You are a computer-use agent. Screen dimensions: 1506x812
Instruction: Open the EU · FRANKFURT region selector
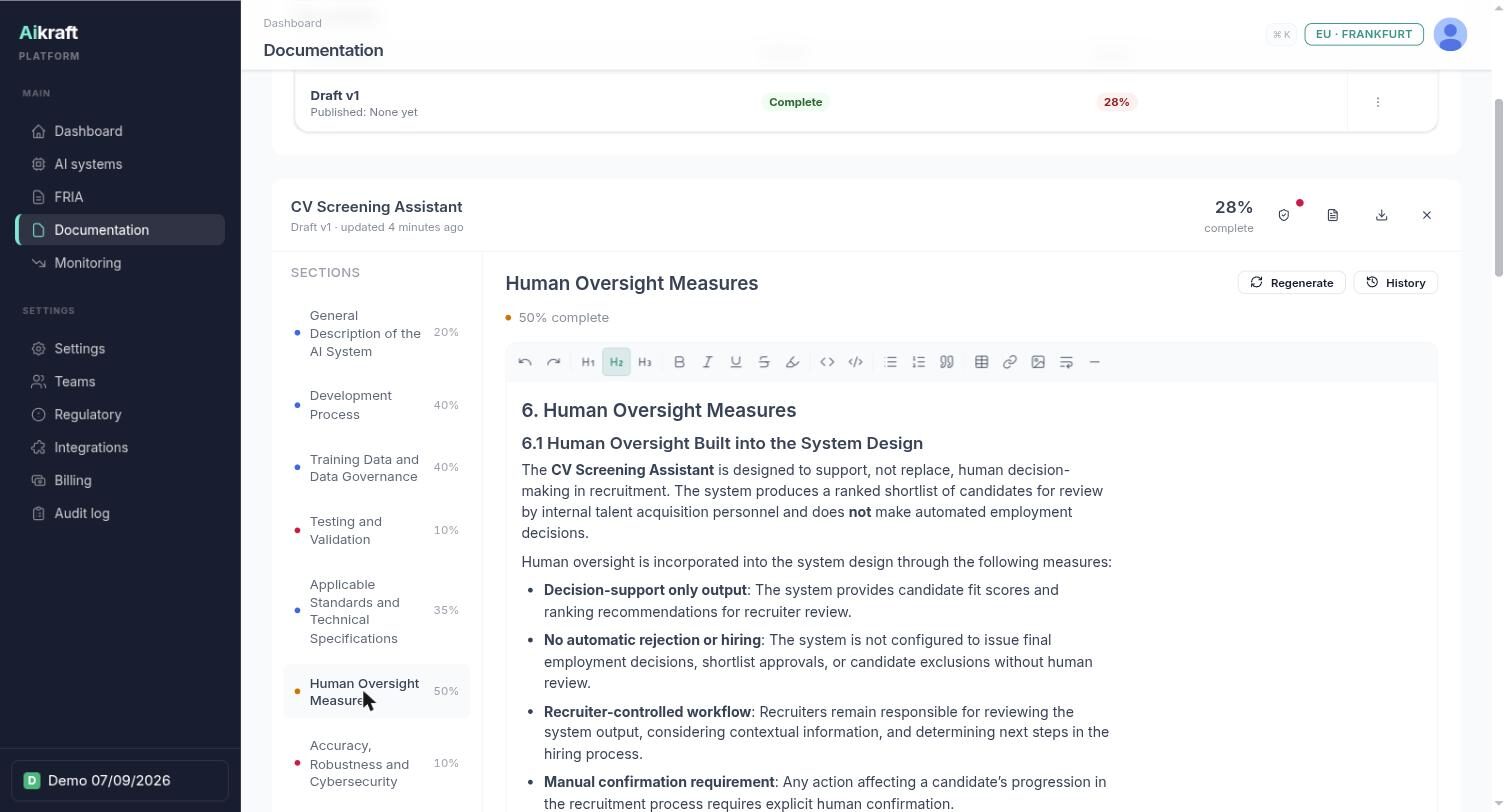tap(1364, 34)
